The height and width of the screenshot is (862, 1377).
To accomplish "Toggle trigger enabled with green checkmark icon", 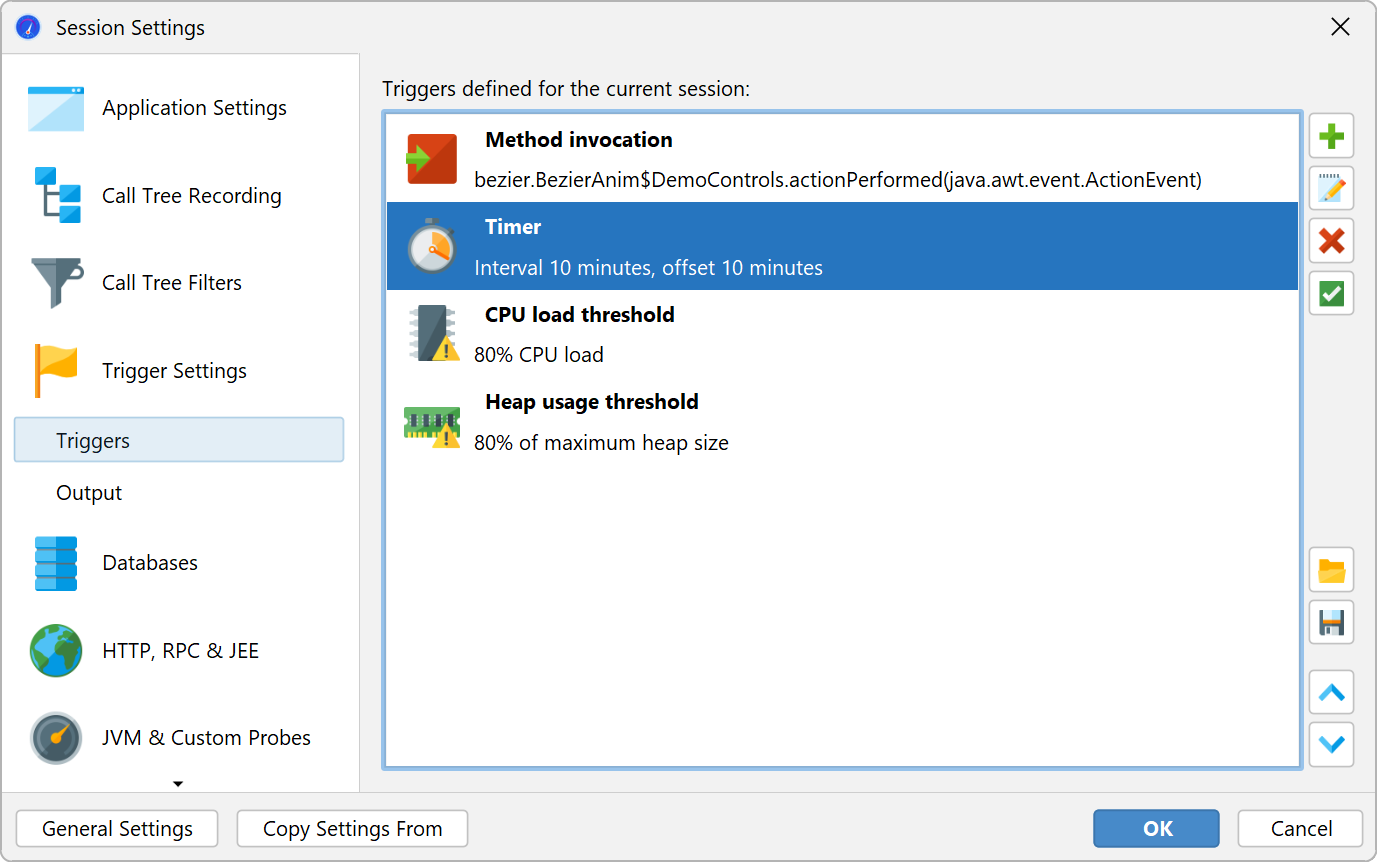I will [x=1331, y=294].
